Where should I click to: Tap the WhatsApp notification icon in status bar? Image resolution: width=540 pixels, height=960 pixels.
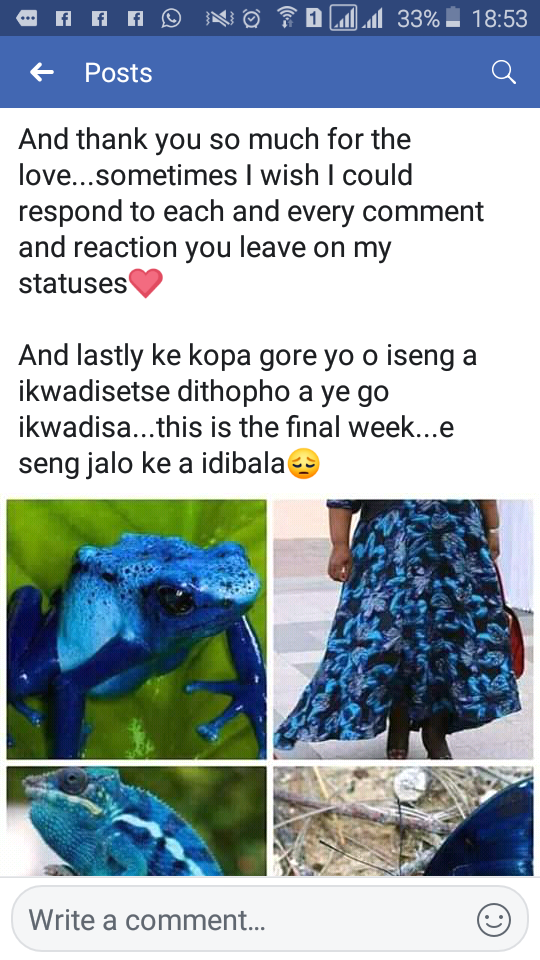click(x=171, y=18)
